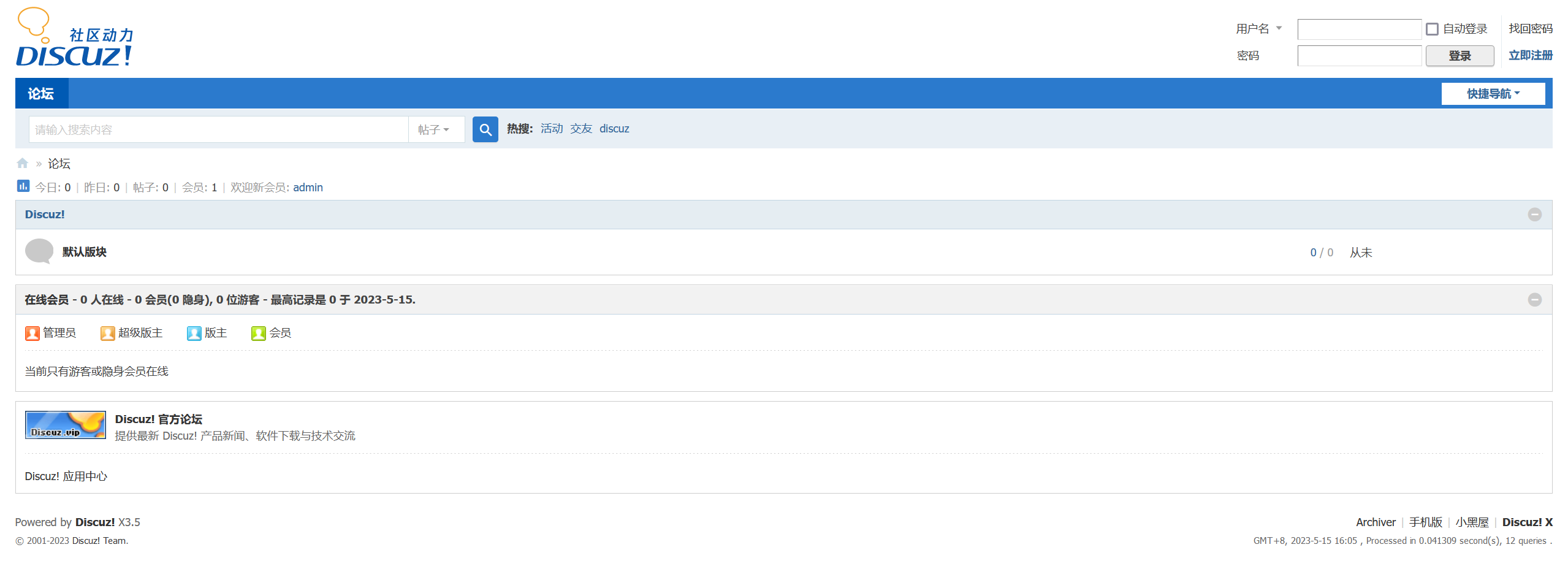The height and width of the screenshot is (577, 1568).
Task: Open the 立即注册 register link
Action: (1530, 55)
